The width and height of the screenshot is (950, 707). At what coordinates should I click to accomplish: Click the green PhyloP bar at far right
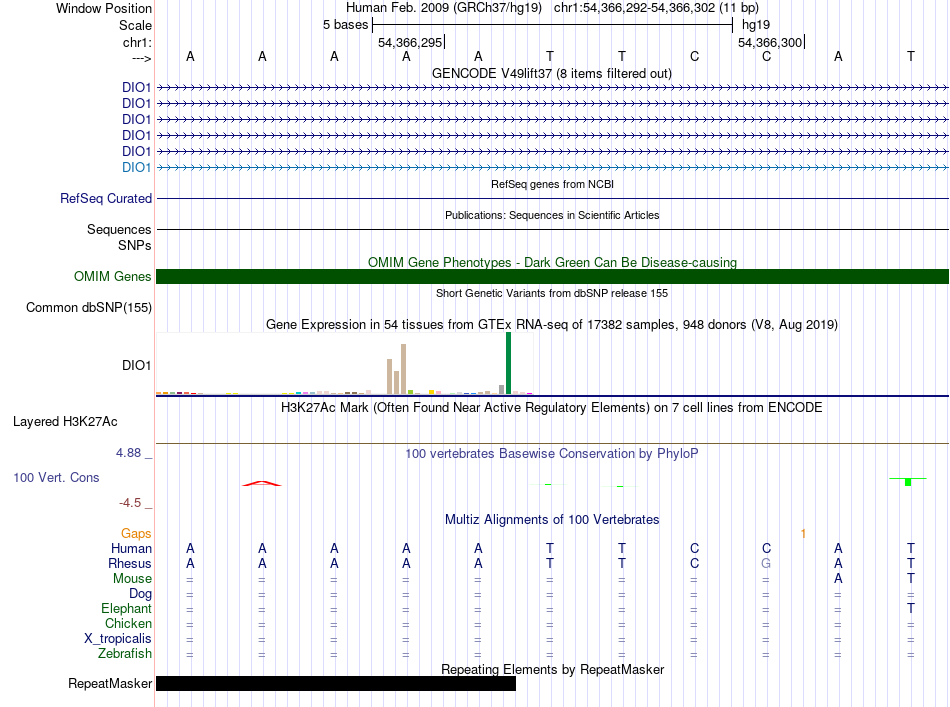coord(908,482)
